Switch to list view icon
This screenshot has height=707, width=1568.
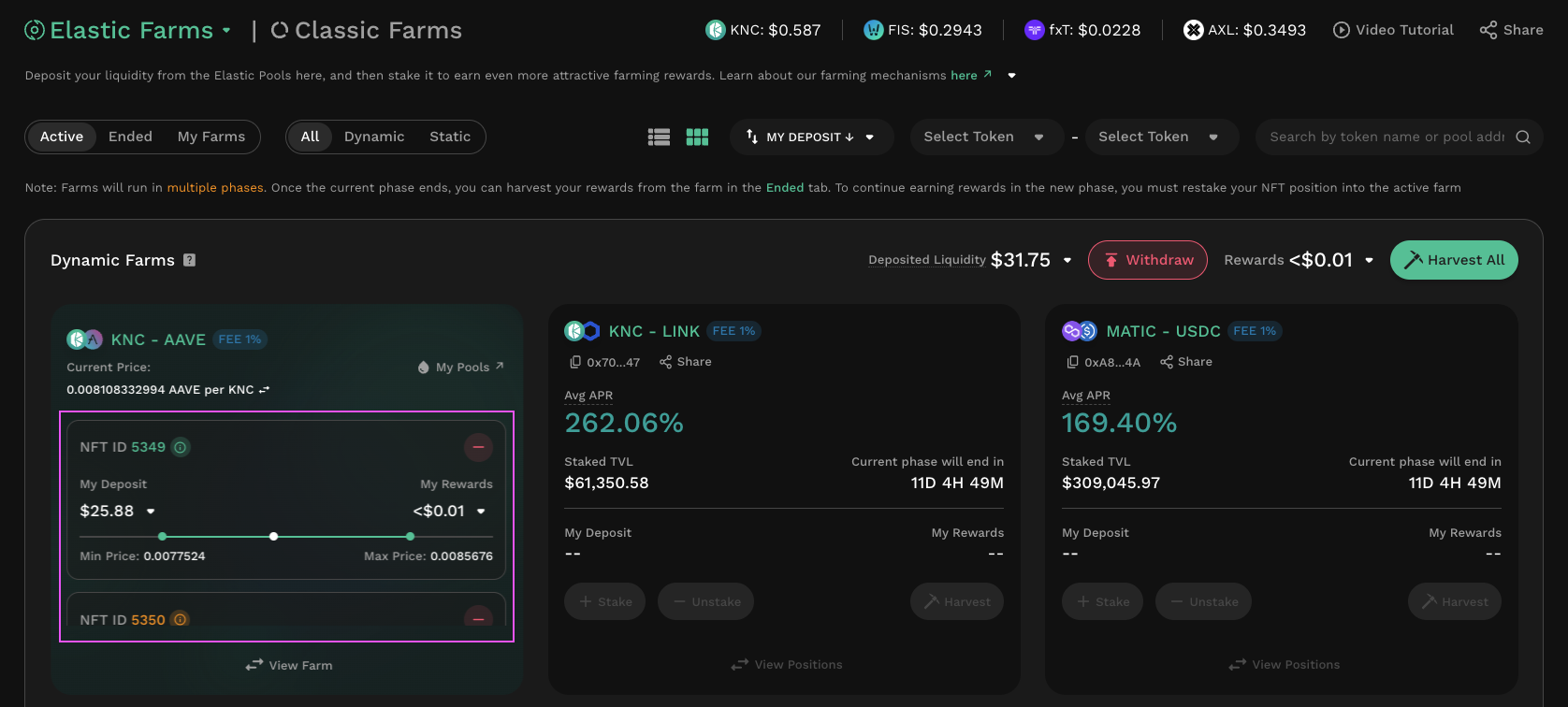pyautogui.click(x=659, y=137)
